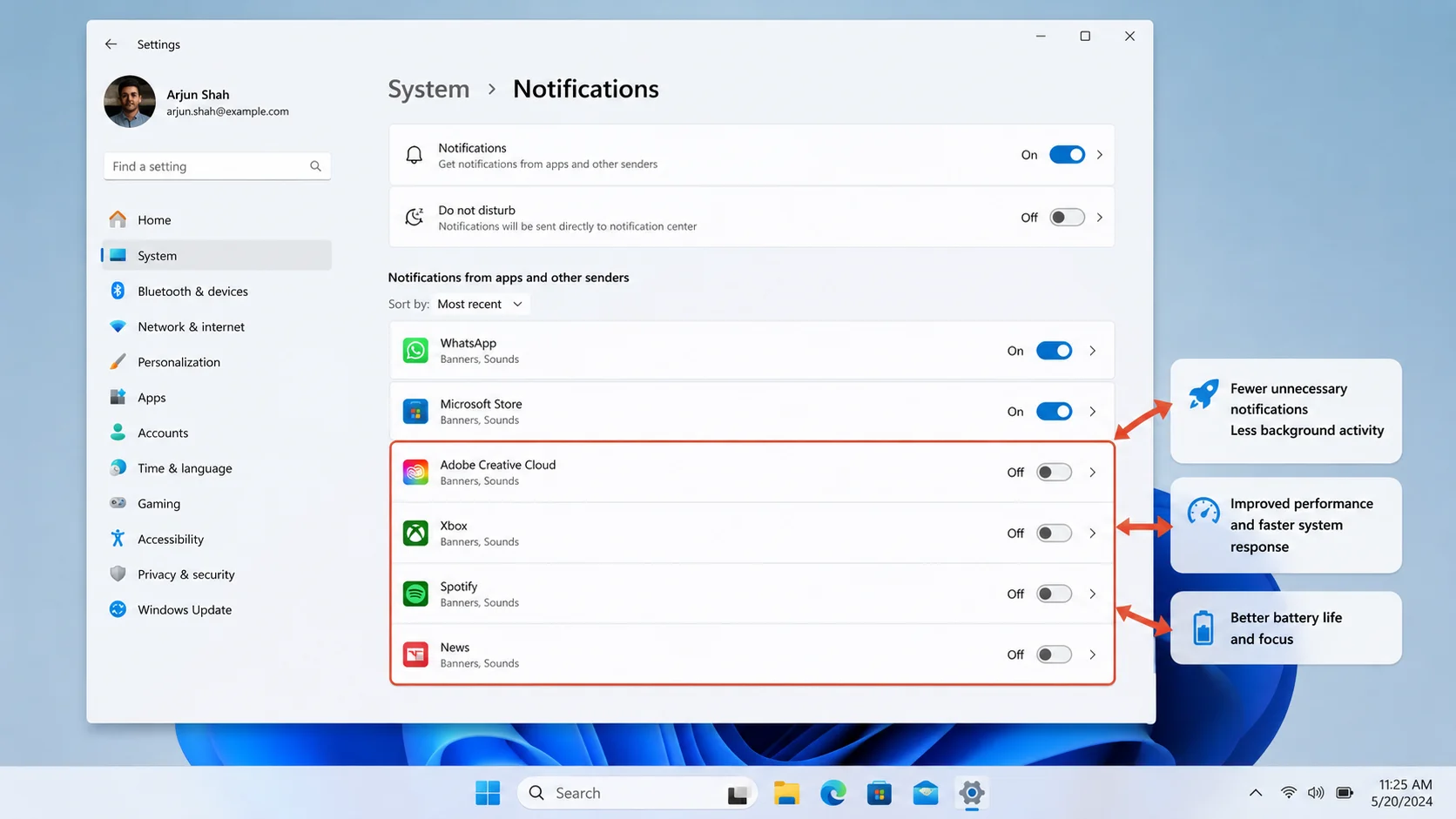Image resolution: width=1456 pixels, height=819 pixels.
Task: Open the clock showing 11:25 AM
Action: 1402,793
